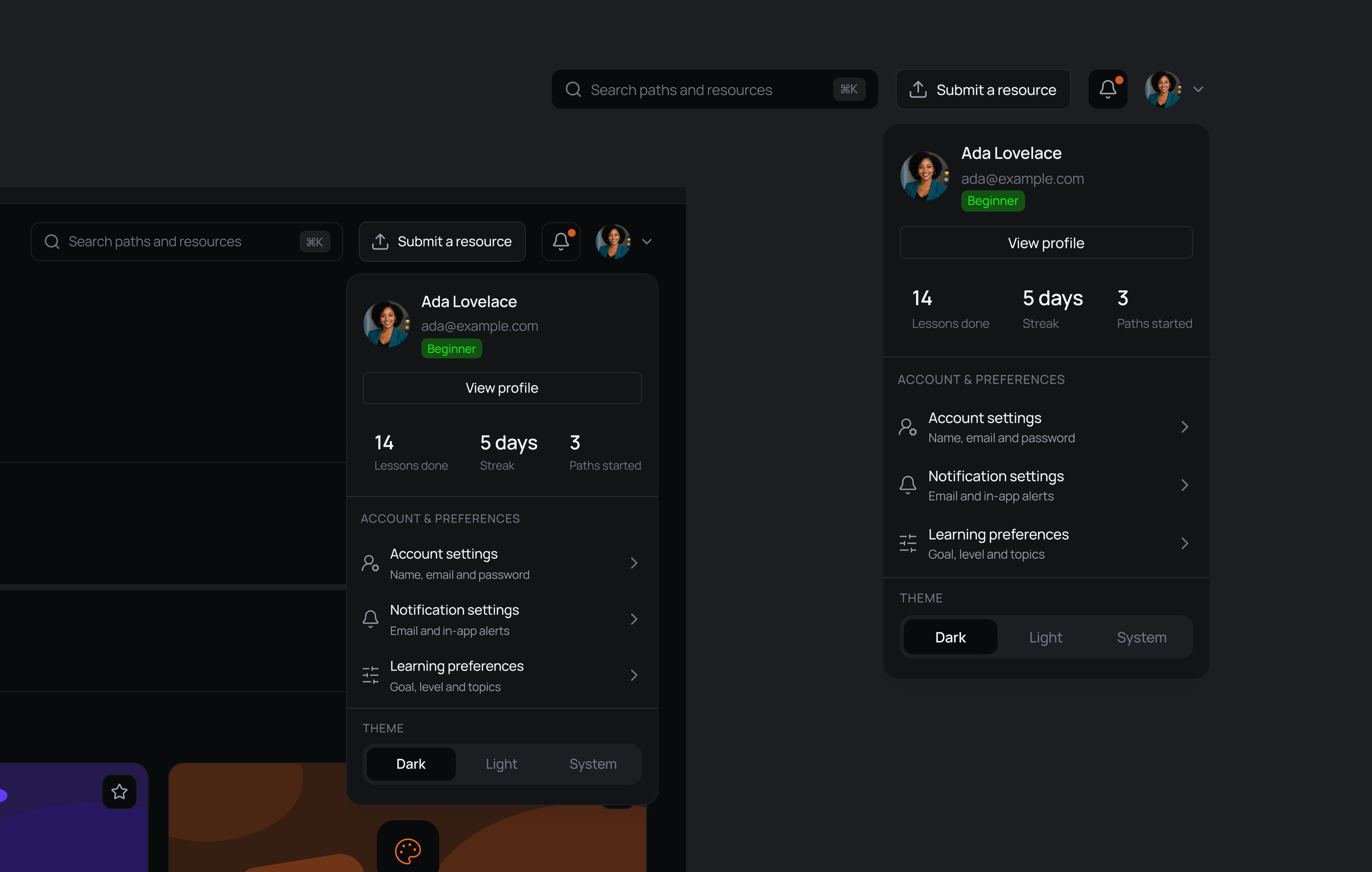1372x872 pixels.
Task: Open Account settings chevron in right panel
Action: pos(1184,427)
